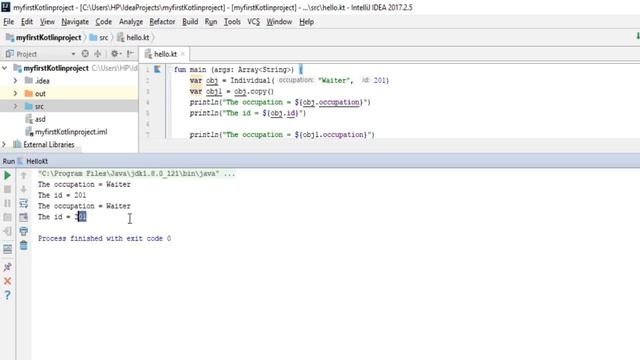
Task: Click the Dump threads icon below pause
Action: pos(7,217)
